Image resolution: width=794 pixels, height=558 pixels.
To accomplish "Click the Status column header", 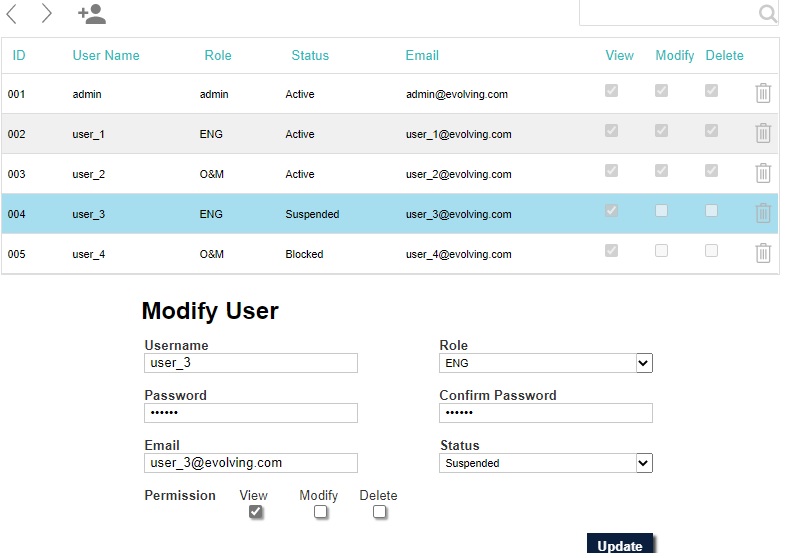I will click(310, 55).
